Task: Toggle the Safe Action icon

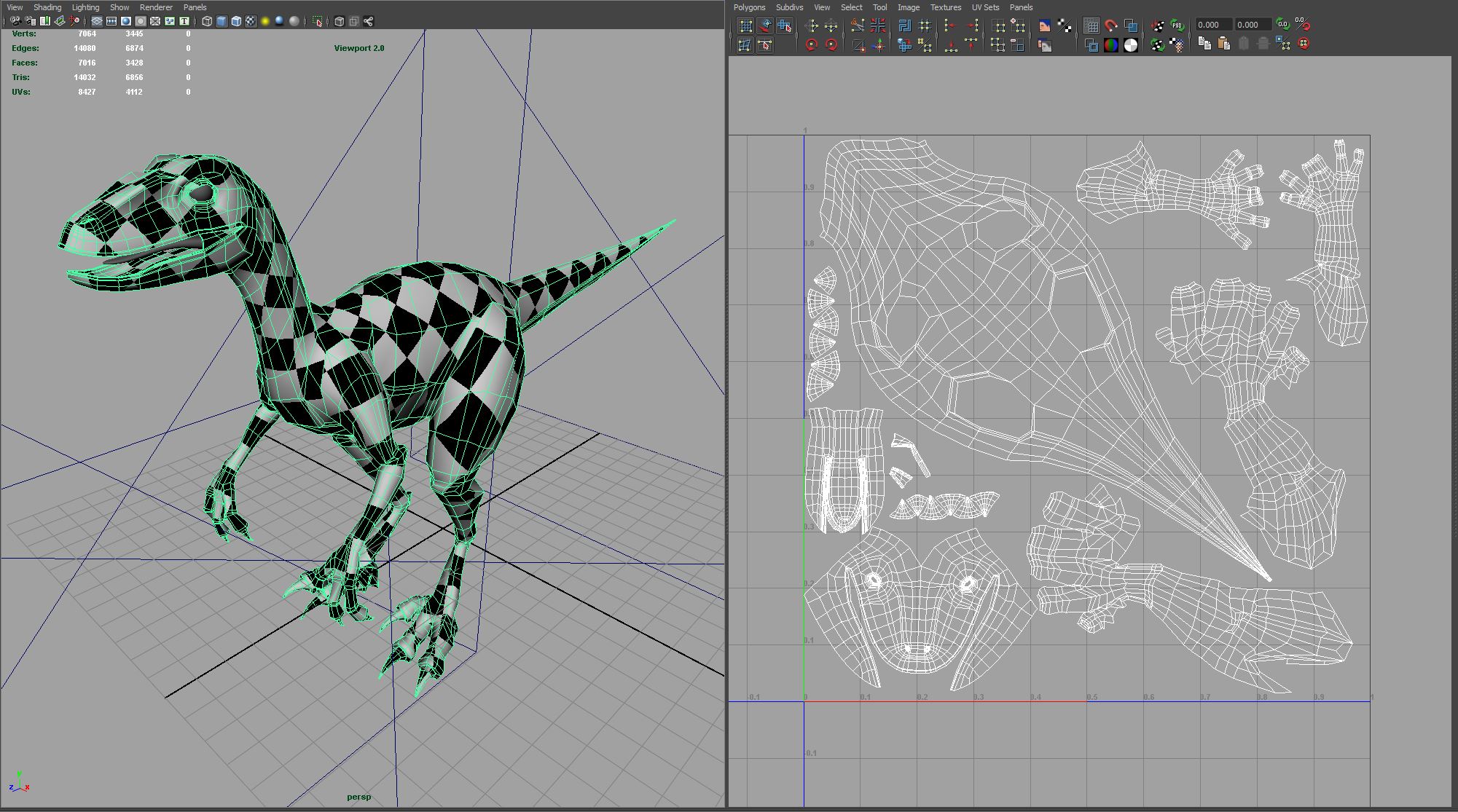Action: click(170, 22)
